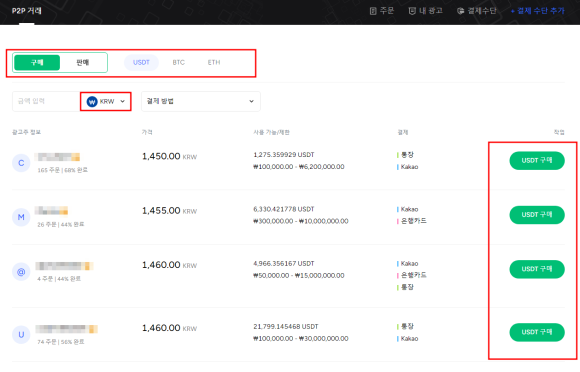The image size is (580, 372).
Task: Select the USDT coin tab
Action: [x=141, y=62]
